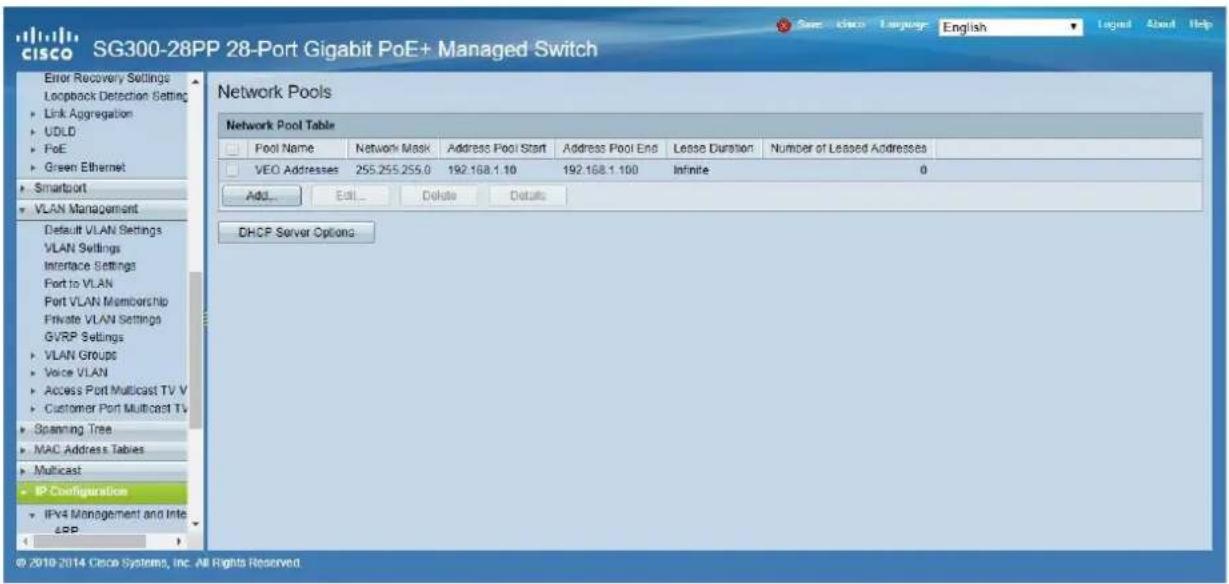Open Private VLAN Settings page
1229x584 pixels.
(103, 319)
